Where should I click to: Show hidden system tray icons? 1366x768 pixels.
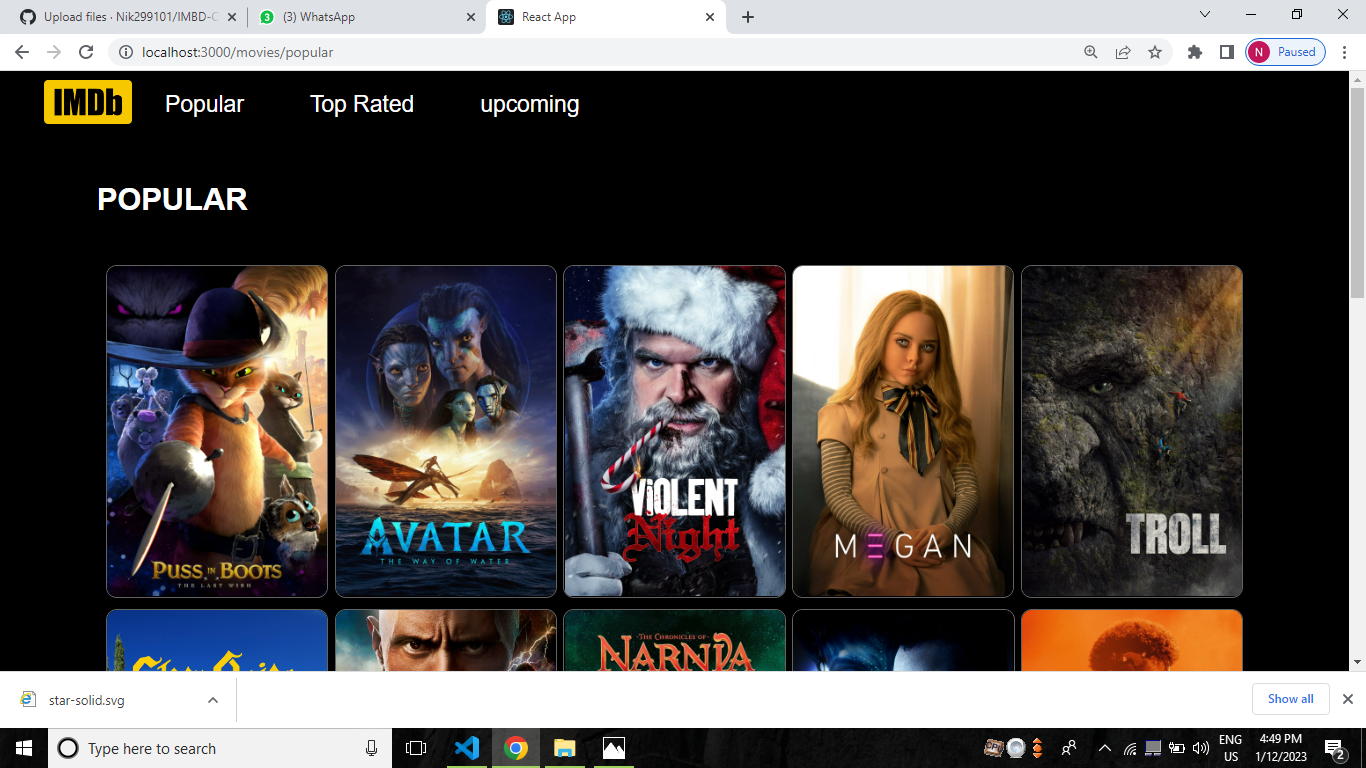[x=1105, y=748]
